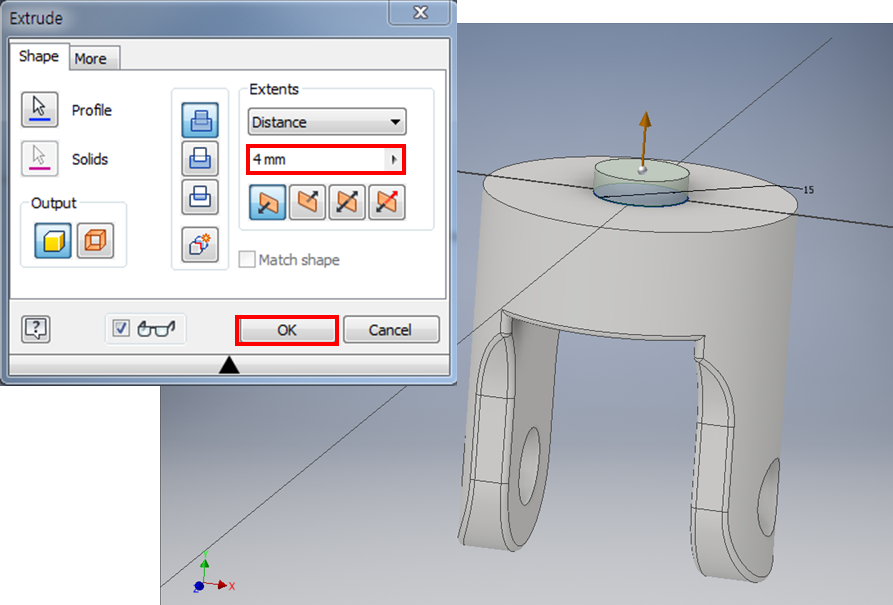Cancel the Extrude dialog
The image size is (893, 605).
391,330
